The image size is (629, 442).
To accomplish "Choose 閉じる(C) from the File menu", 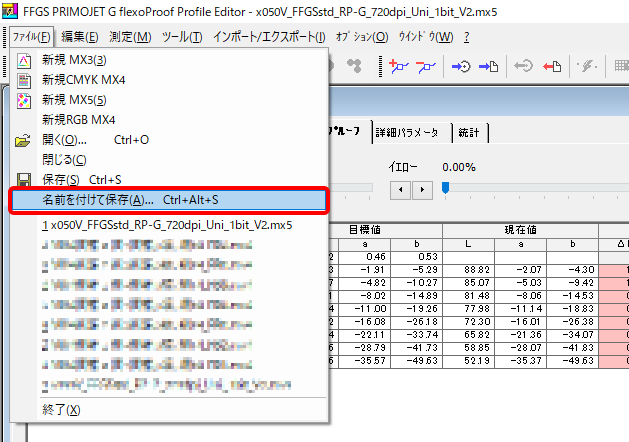I will (x=168, y=160).
